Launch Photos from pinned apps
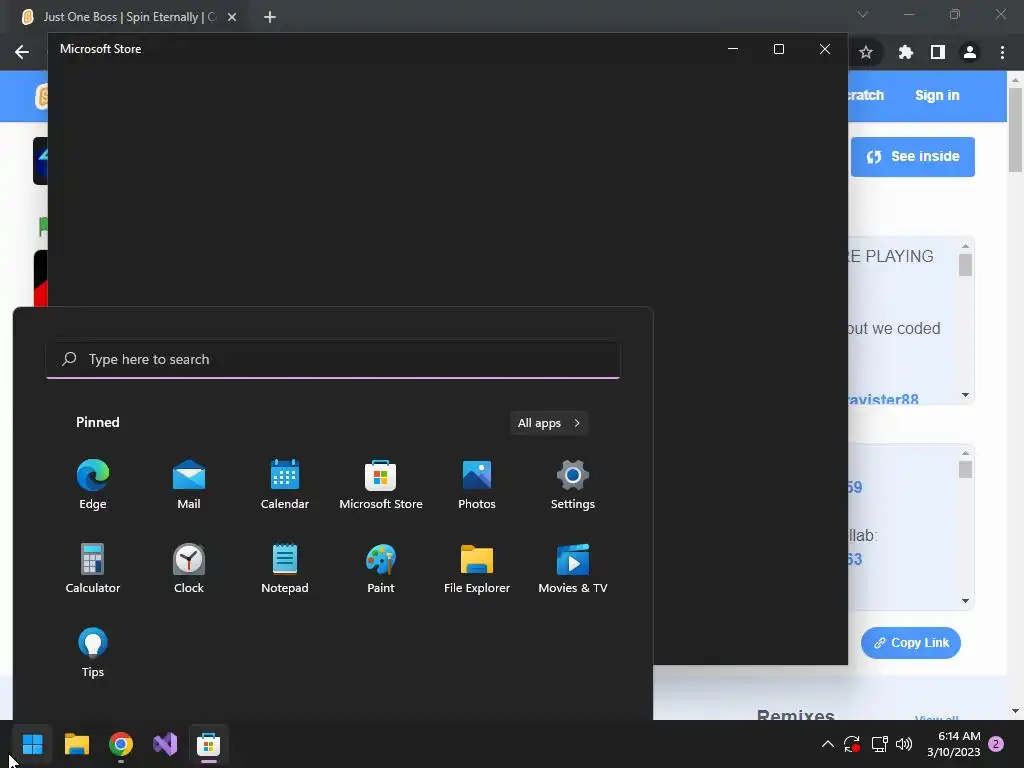This screenshot has width=1024, height=768. (x=477, y=485)
